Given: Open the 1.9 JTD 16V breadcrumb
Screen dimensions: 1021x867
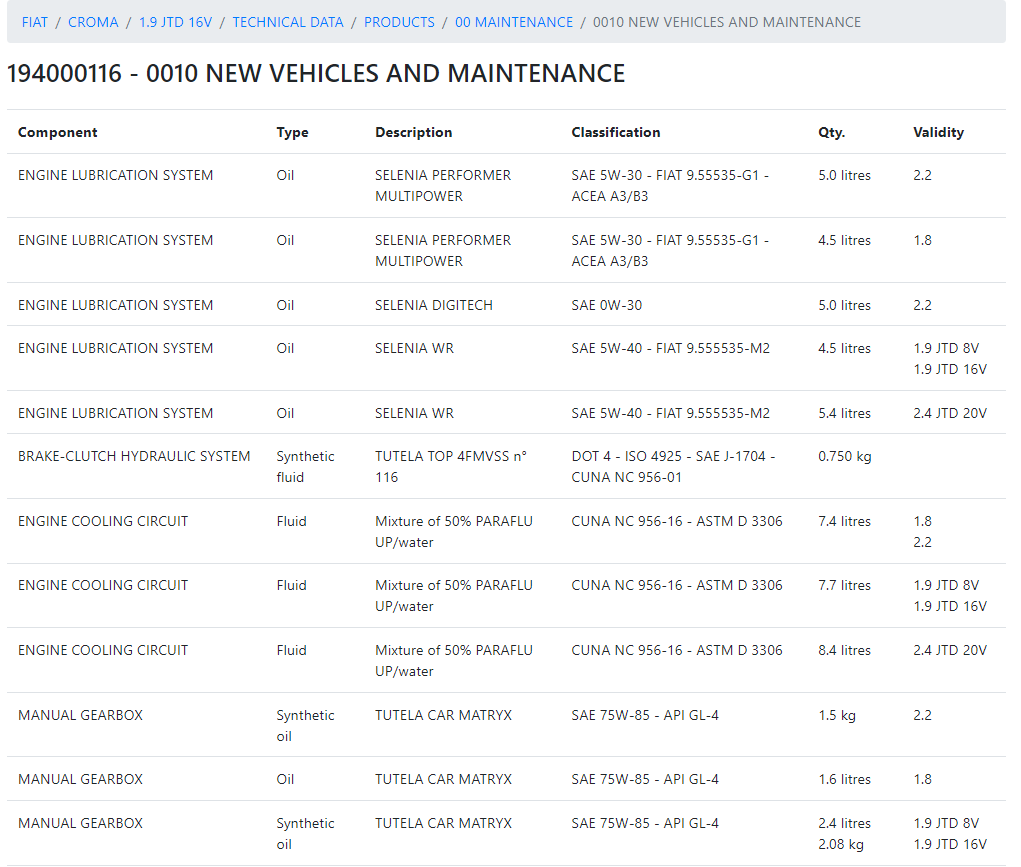Looking at the screenshot, I should point(176,22).
